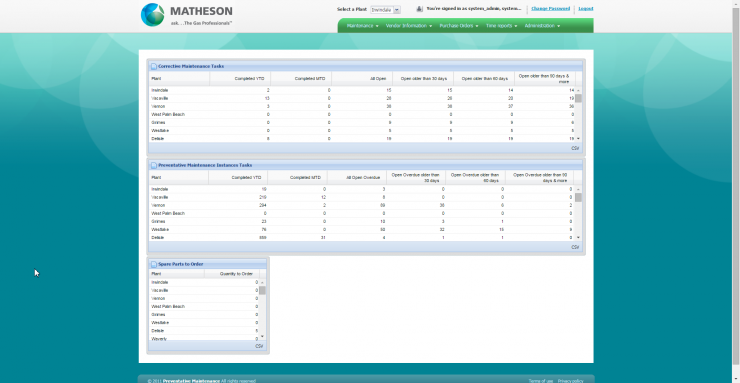Sort Preventative Maintenance grid by Completed YTD
Viewport: 740px width, 383px height.
coord(238,178)
